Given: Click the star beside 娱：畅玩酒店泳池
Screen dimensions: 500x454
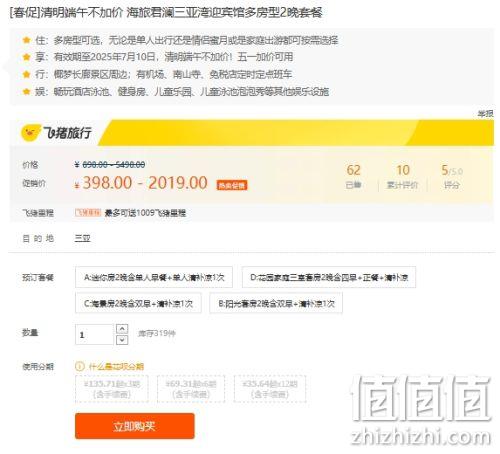Looking at the screenshot, I should click(x=27, y=91).
